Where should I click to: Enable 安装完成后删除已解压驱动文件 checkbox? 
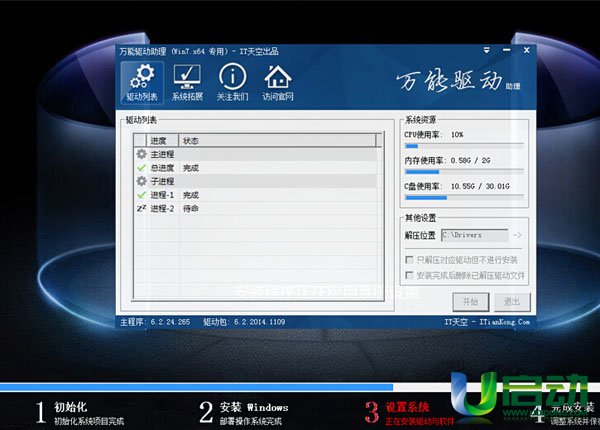coord(409,275)
